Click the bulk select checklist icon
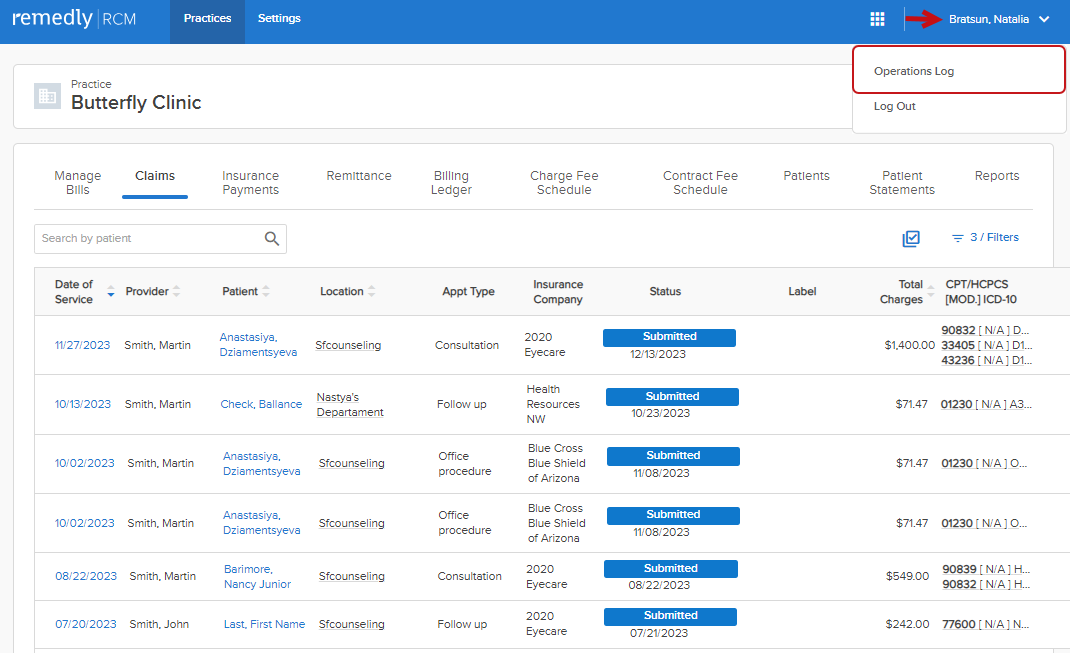Viewport: 1070px width, 653px height. (911, 238)
